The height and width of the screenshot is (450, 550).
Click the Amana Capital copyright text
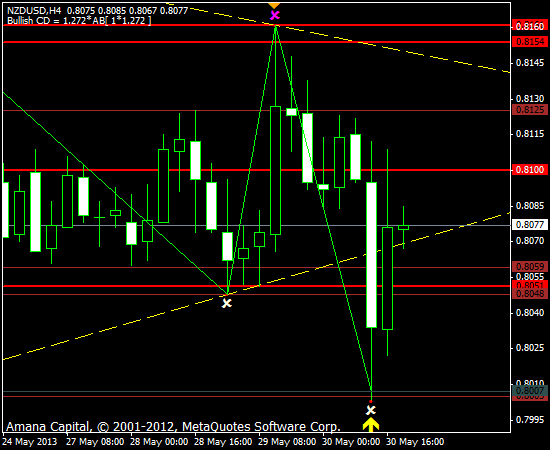click(x=174, y=427)
